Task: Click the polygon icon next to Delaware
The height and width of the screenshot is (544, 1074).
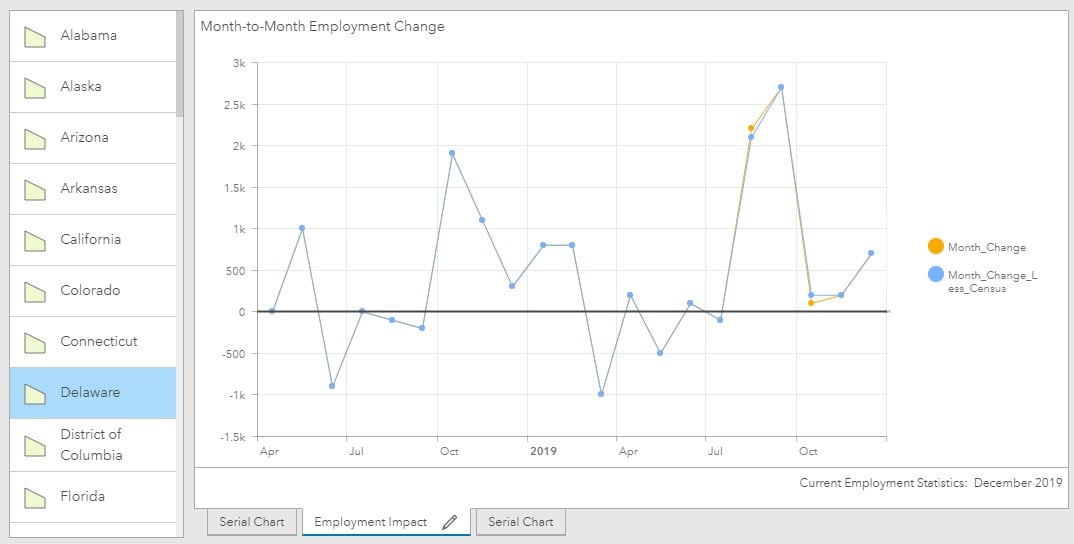Action: coord(35,394)
